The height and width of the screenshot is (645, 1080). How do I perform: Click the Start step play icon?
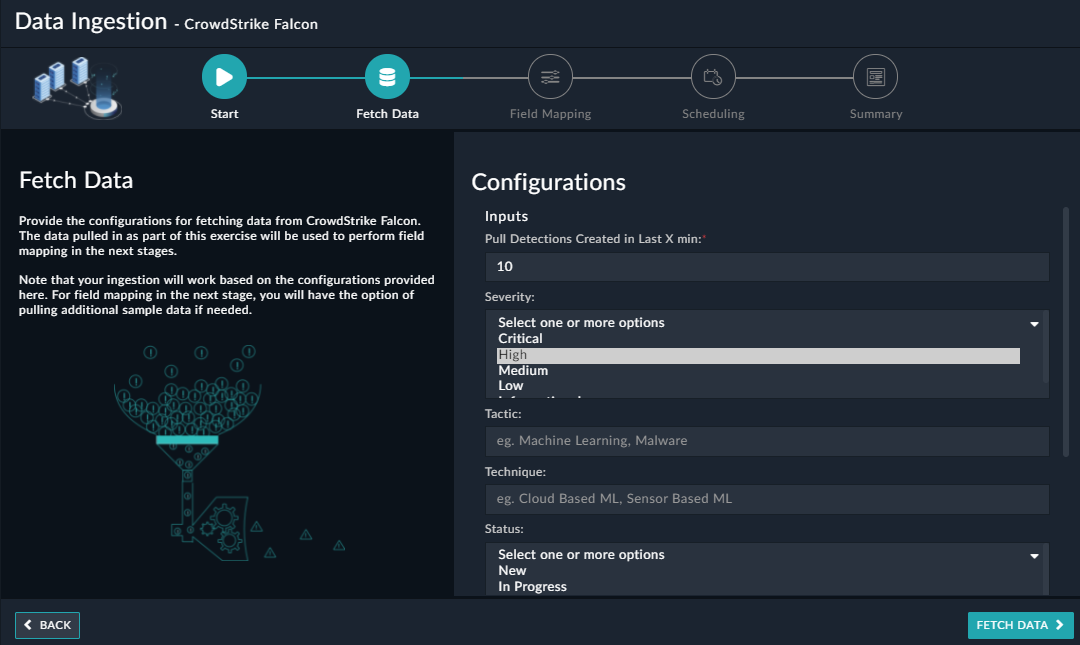point(224,77)
